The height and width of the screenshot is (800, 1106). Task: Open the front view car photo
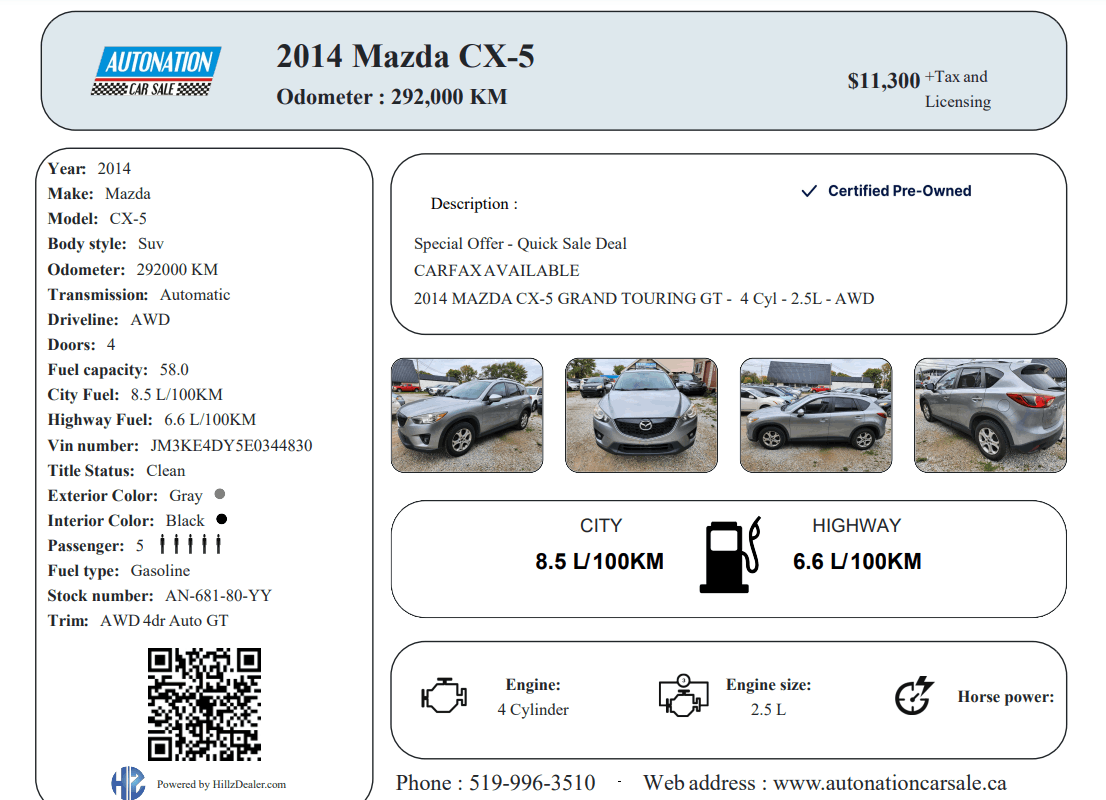click(x=641, y=415)
